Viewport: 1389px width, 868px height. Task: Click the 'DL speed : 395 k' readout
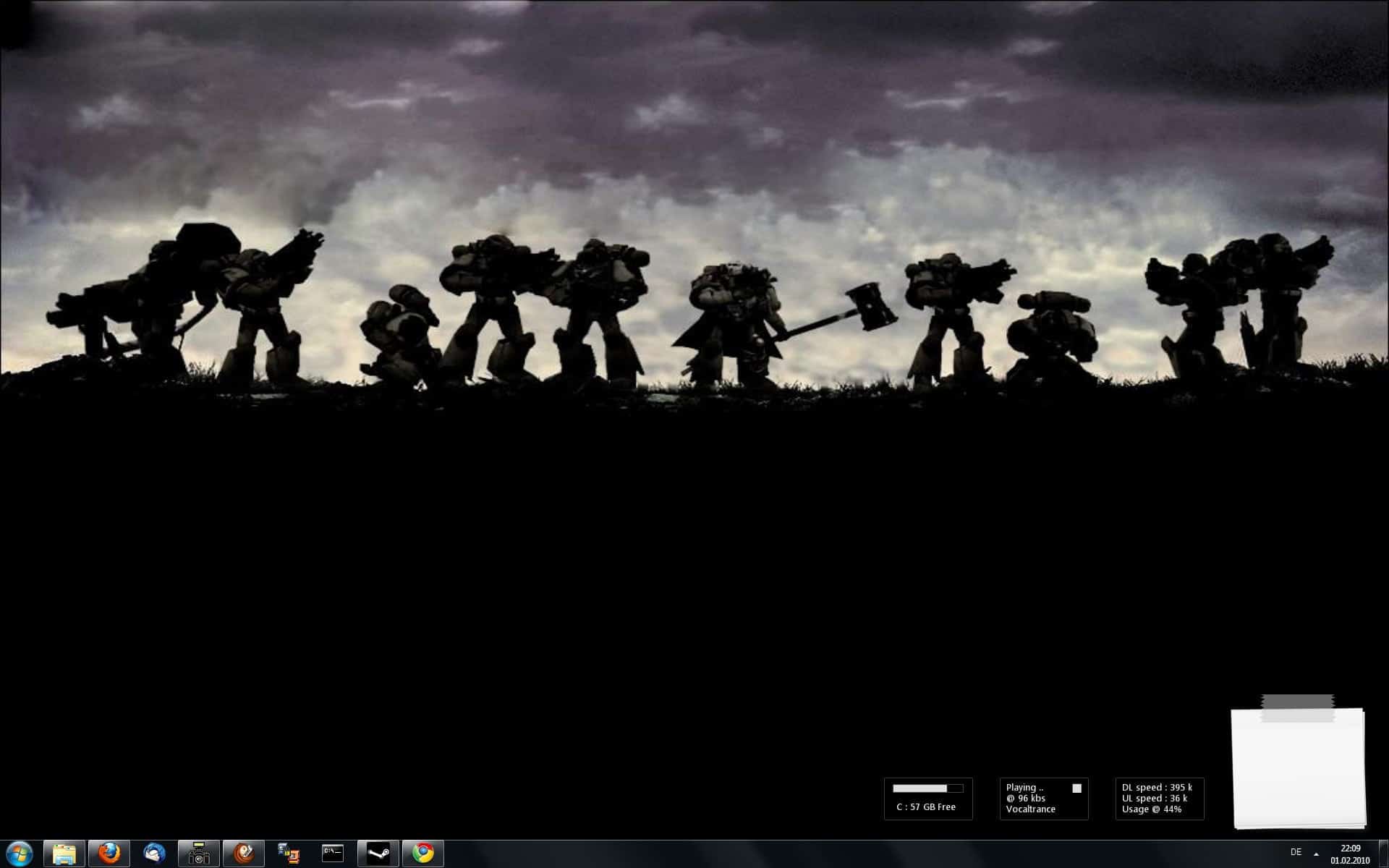coord(1157,788)
